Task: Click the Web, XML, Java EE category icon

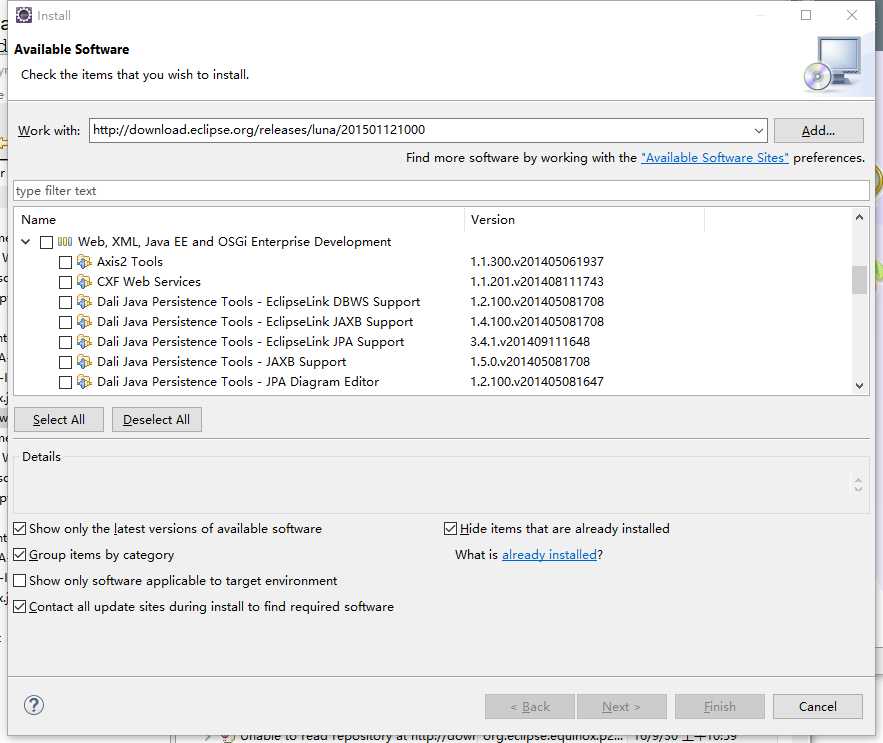Action: point(65,242)
